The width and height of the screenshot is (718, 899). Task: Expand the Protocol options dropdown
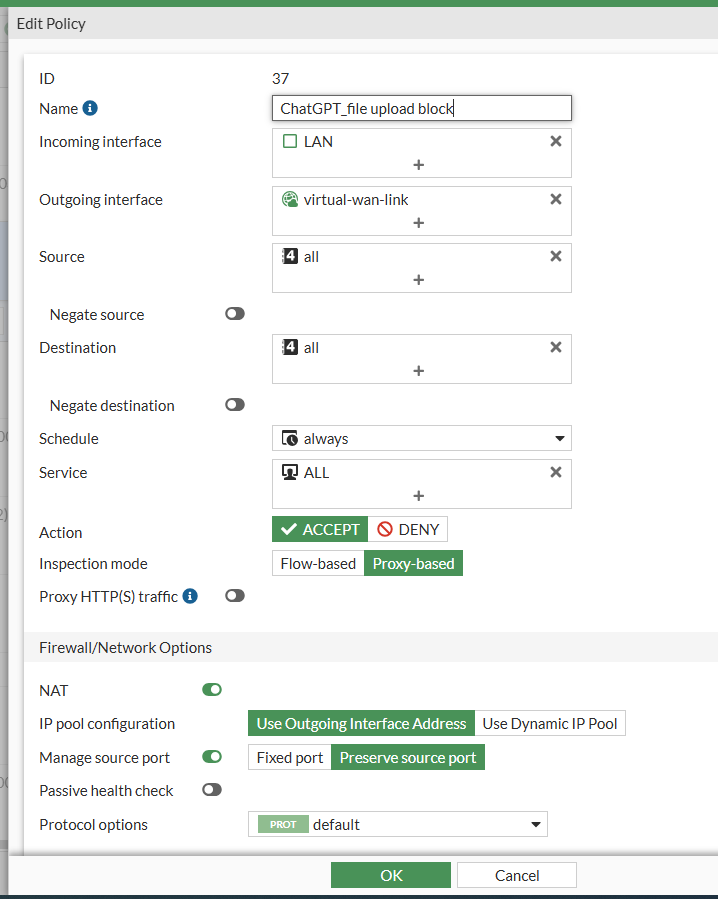[x=398, y=825]
